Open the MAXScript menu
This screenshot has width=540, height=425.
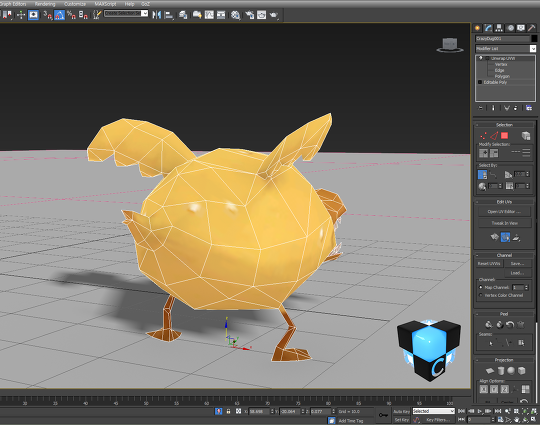[105, 4]
